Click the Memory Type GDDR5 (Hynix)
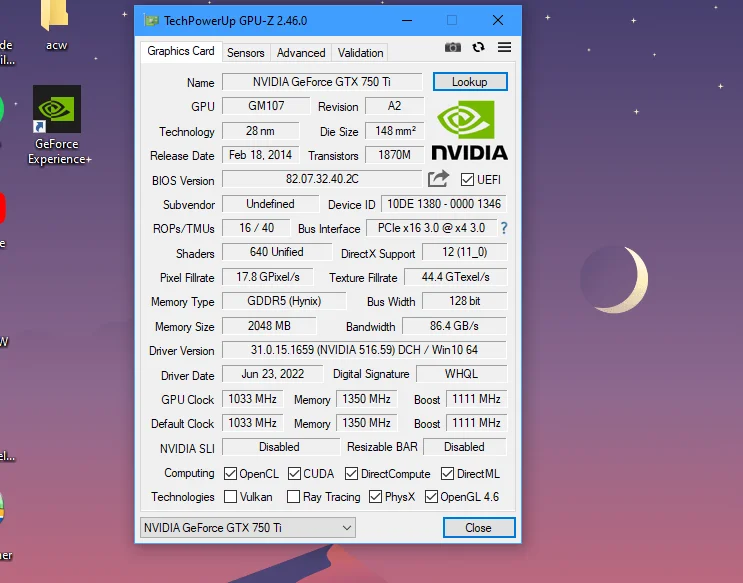Screen dimensions: 743x583 284,301
